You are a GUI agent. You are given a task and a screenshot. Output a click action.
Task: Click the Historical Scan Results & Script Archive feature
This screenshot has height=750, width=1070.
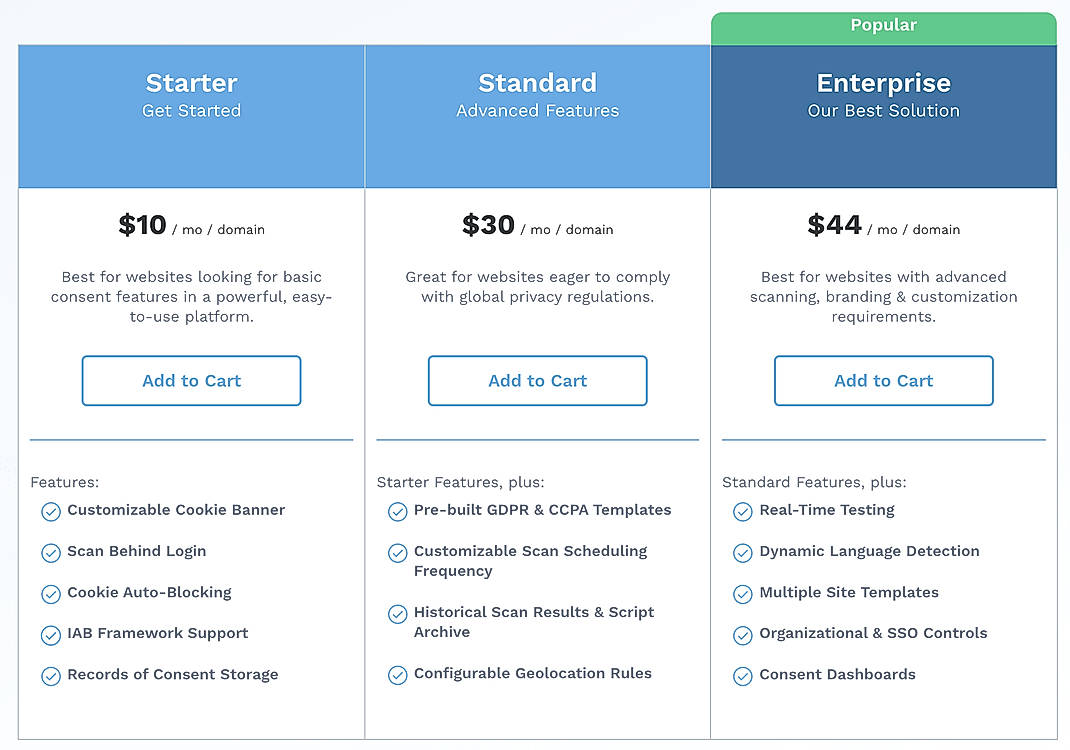(x=534, y=621)
